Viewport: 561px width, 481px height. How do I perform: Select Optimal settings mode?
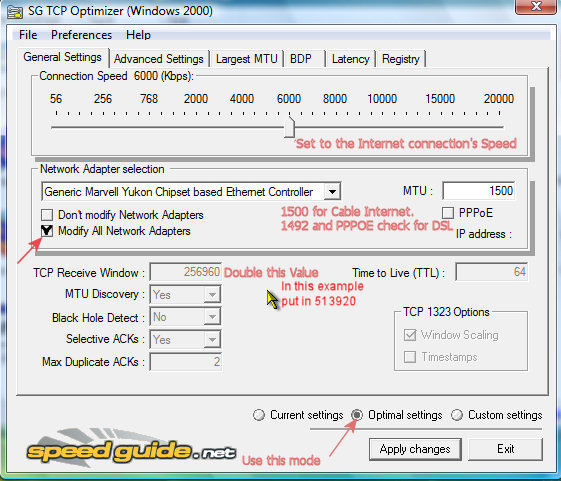(x=357, y=415)
